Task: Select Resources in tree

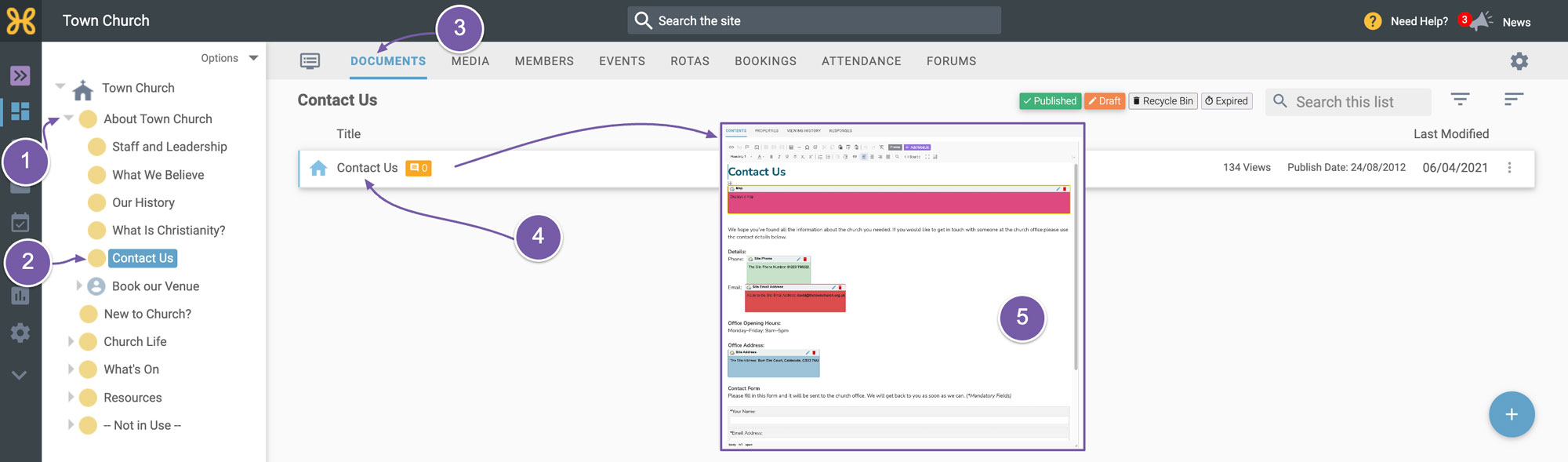Action: pyautogui.click(x=132, y=398)
